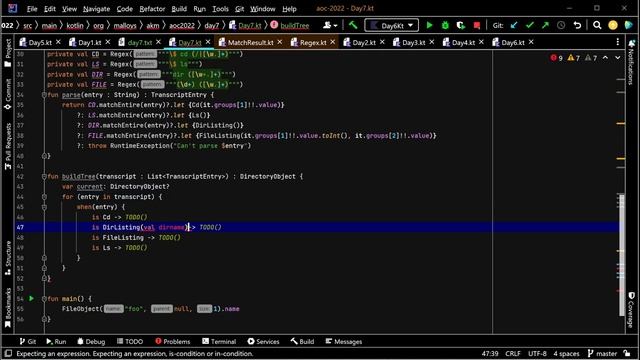Show Git history clock icon

561,25
